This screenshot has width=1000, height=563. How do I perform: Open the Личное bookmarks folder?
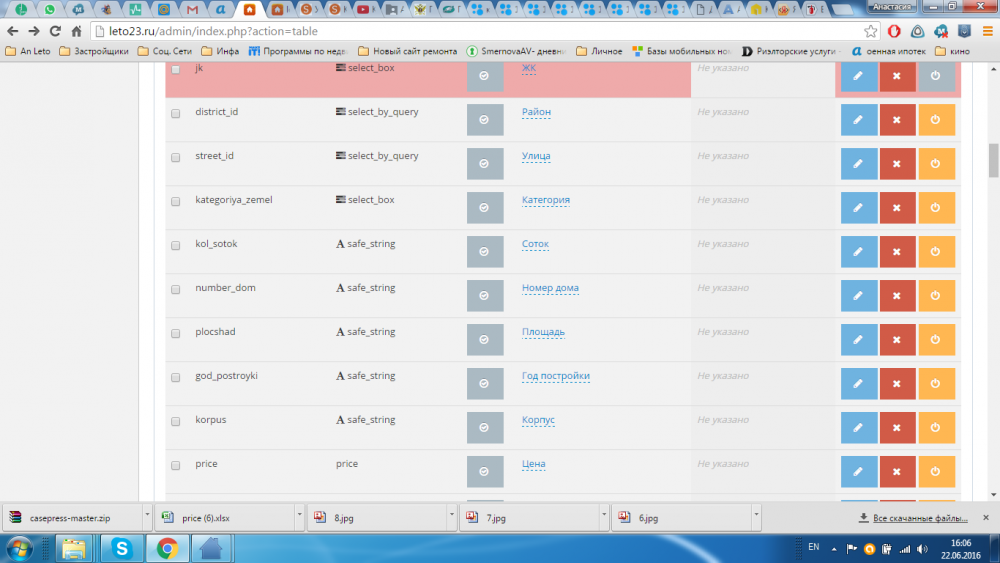(x=599, y=51)
